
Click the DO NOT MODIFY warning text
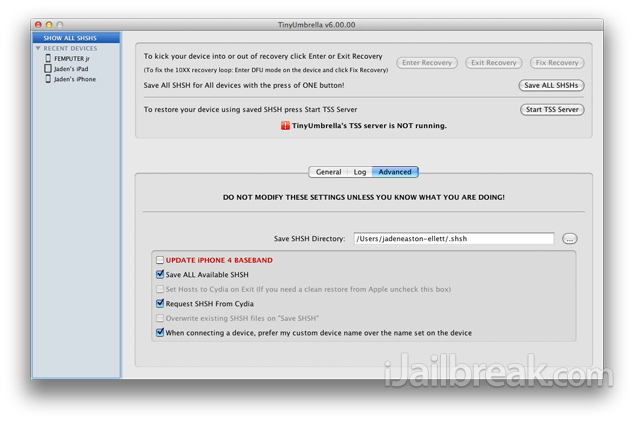pos(363,197)
